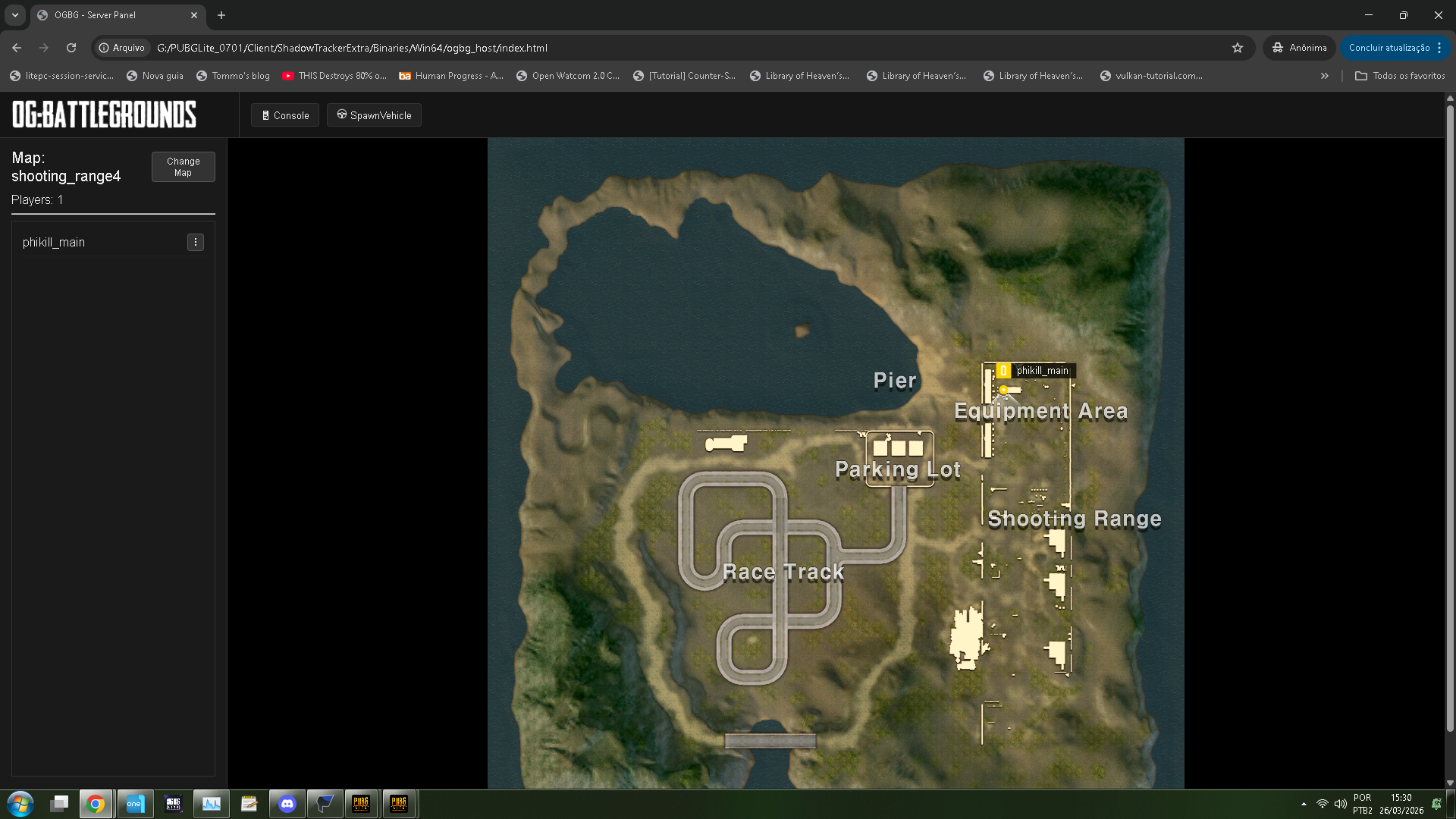Click the Equipment Area map label
The height and width of the screenshot is (819, 1456).
point(1041,411)
